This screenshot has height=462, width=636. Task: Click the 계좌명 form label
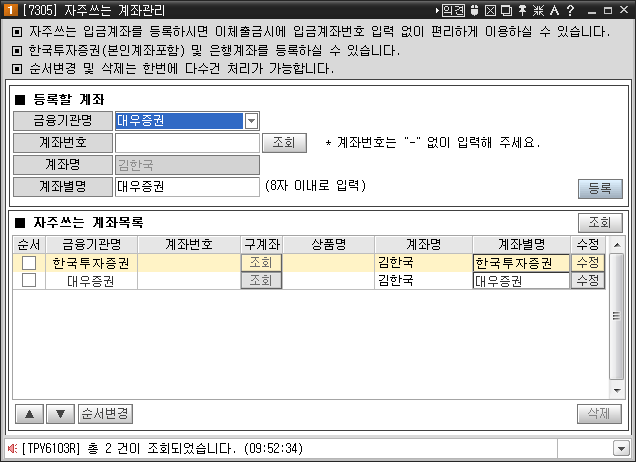click(63, 165)
